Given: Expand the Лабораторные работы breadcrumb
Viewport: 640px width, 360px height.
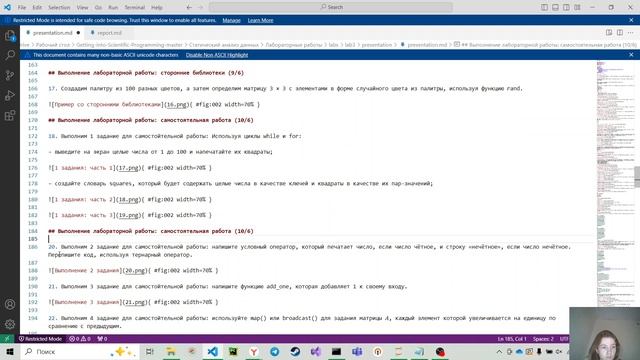Looking at the screenshot, I should (293, 45).
